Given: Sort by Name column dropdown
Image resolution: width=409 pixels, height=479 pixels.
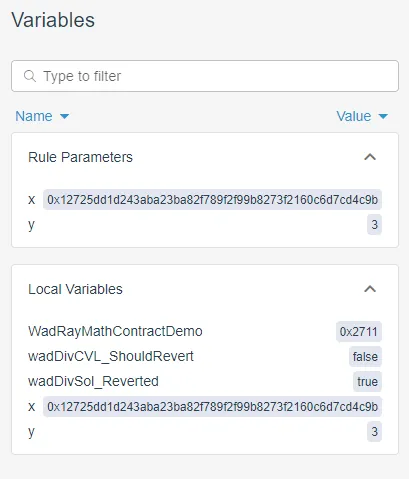Looking at the screenshot, I should point(42,116).
